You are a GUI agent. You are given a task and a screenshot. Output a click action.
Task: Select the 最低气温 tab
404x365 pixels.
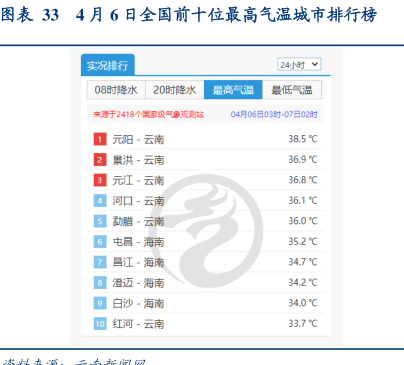[x=292, y=90]
